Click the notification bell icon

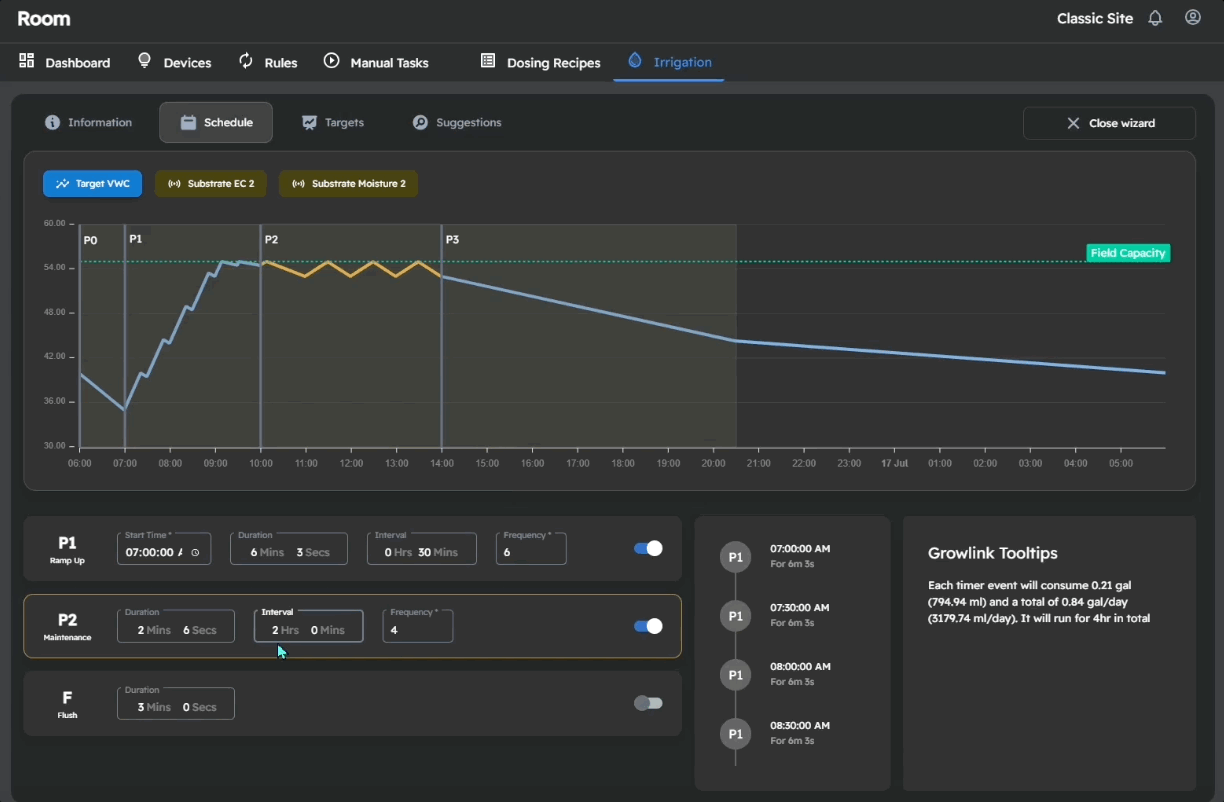click(x=1155, y=18)
